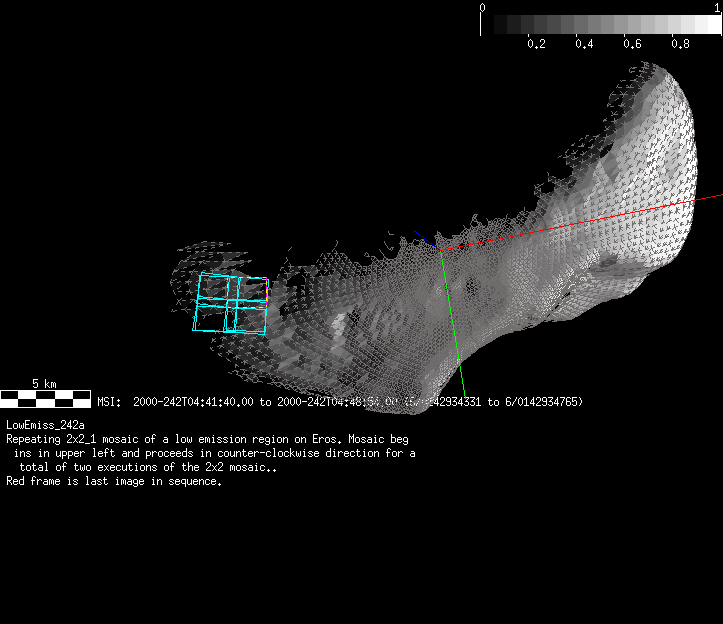
Task: Click the '5 km' scale label
Action: pyautogui.click(x=44, y=384)
